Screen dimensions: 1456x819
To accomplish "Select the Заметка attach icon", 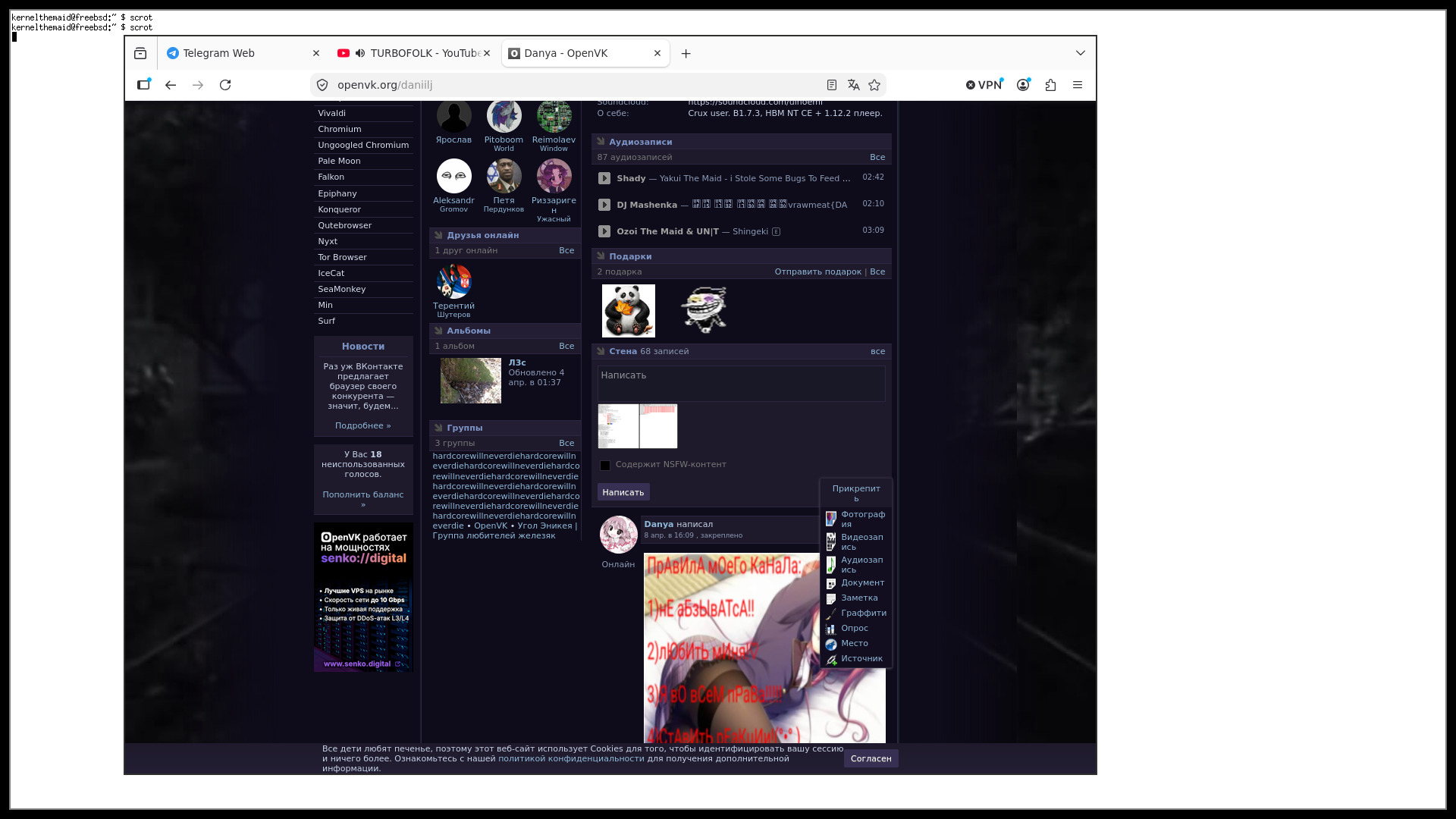I will pyautogui.click(x=831, y=598).
